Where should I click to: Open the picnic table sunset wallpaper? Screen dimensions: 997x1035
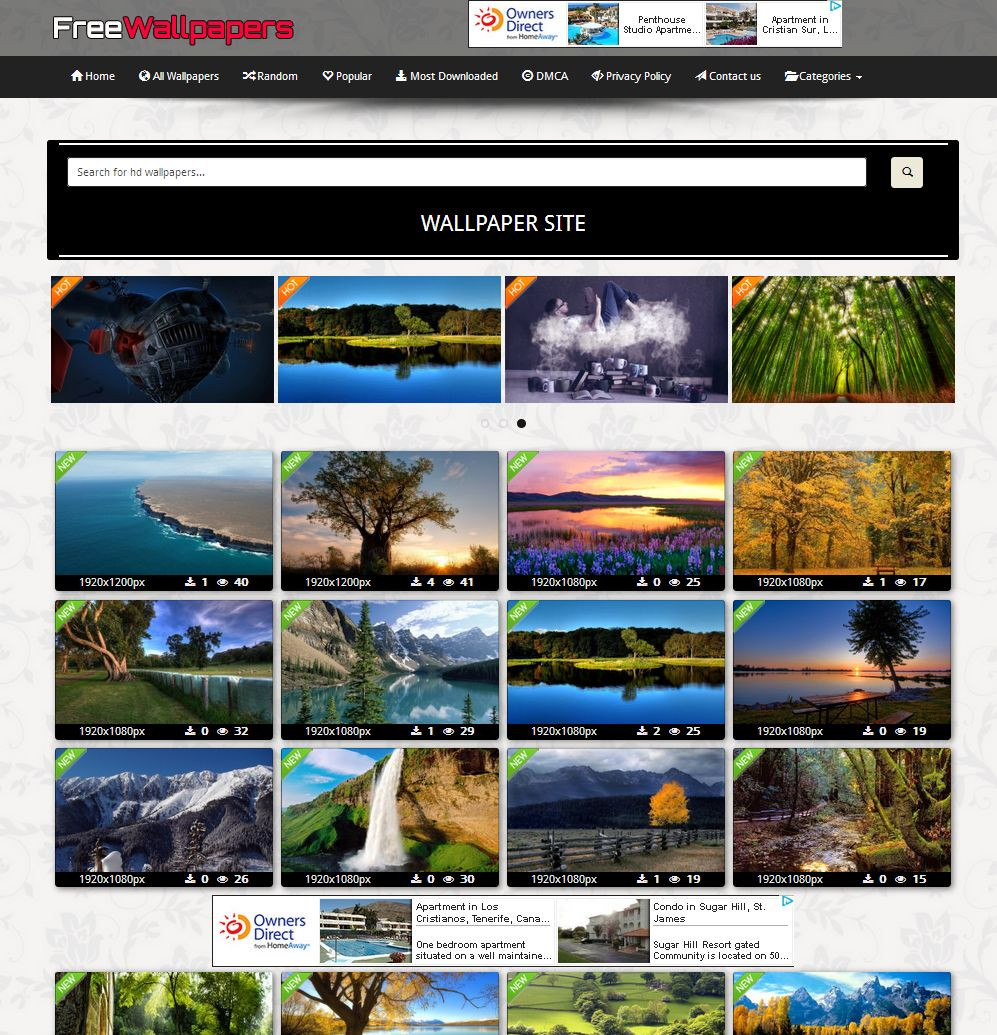842,662
